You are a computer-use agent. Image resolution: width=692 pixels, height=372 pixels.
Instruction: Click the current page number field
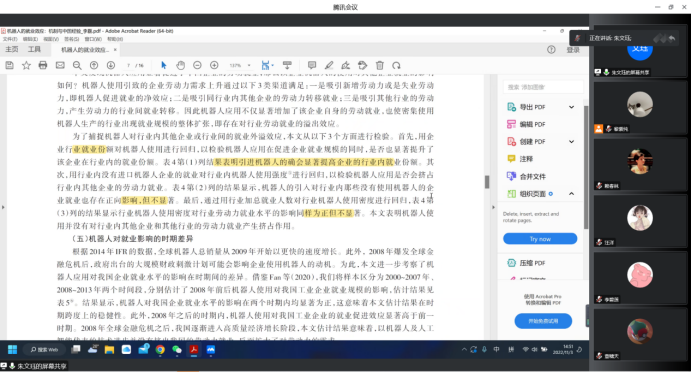click(128, 65)
